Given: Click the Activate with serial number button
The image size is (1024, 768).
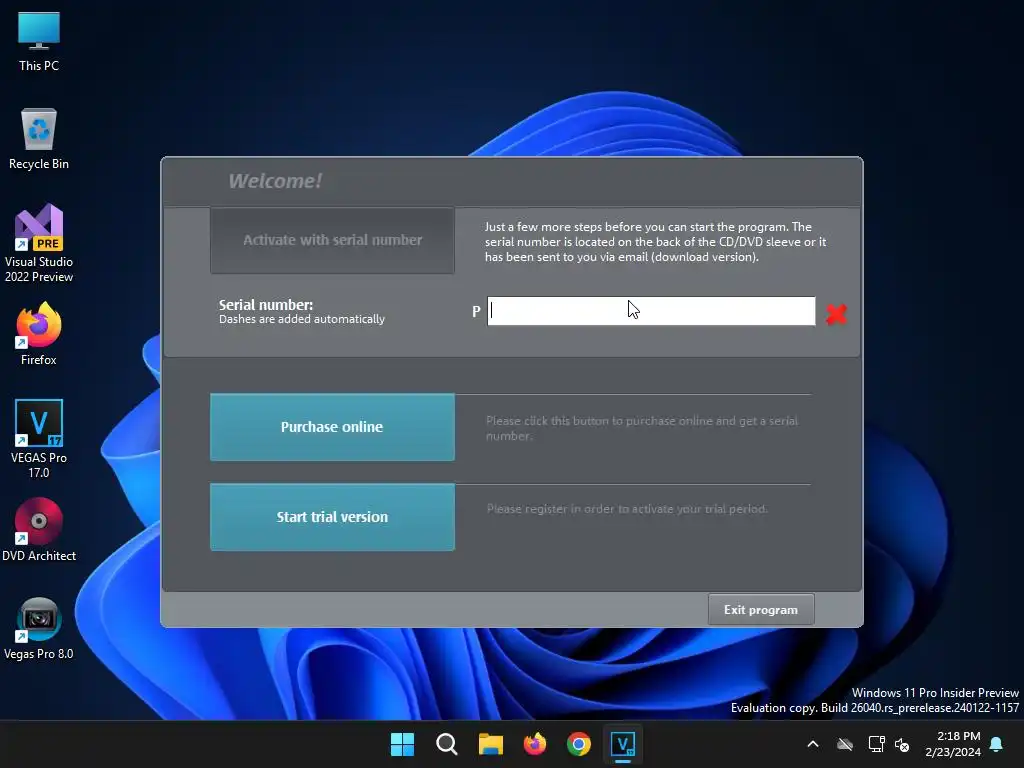Looking at the screenshot, I should coord(332,240).
